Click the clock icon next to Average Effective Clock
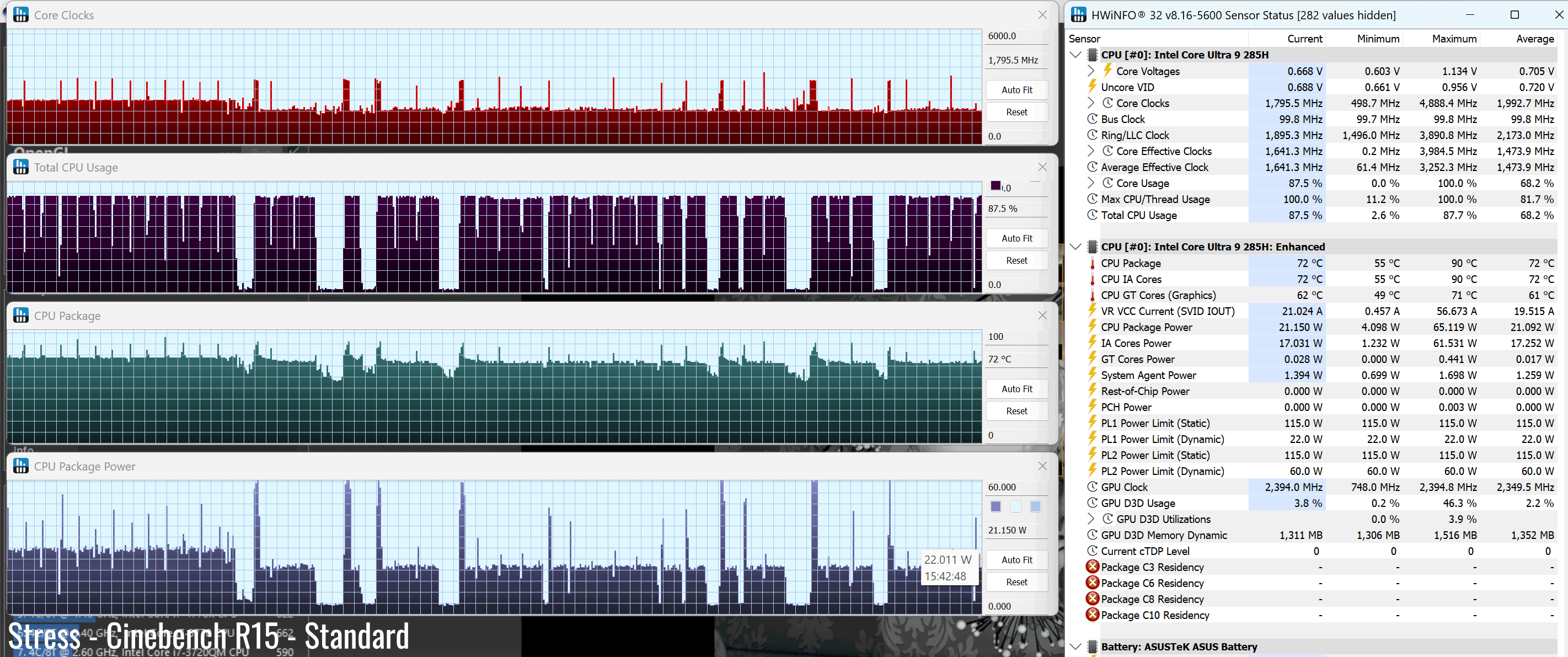Screen dimensions: 1568x657 tap(1093, 167)
